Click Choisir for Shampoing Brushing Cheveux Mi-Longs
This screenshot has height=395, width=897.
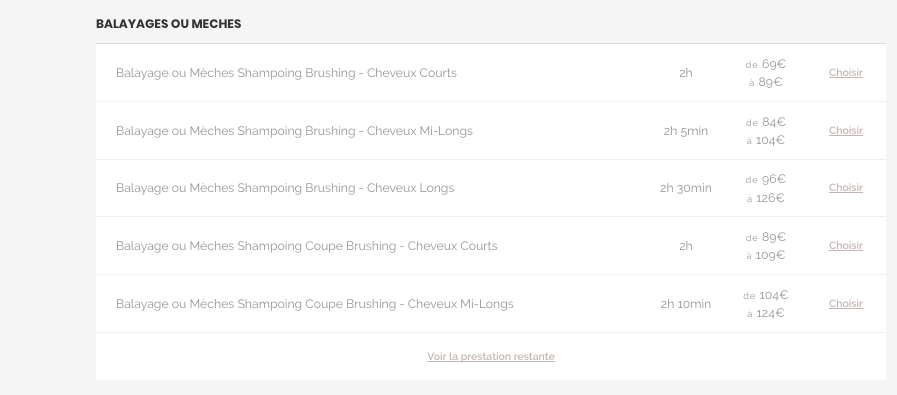click(846, 131)
